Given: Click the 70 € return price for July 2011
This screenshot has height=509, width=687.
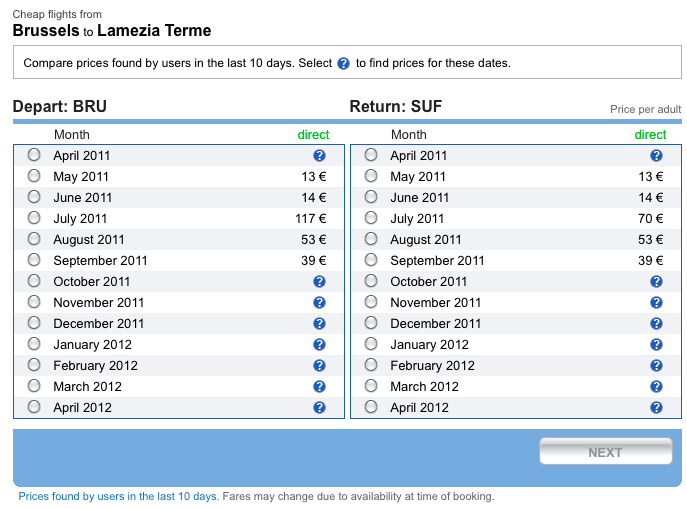Looking at the screenshot, I should click(x=651, y=219).
